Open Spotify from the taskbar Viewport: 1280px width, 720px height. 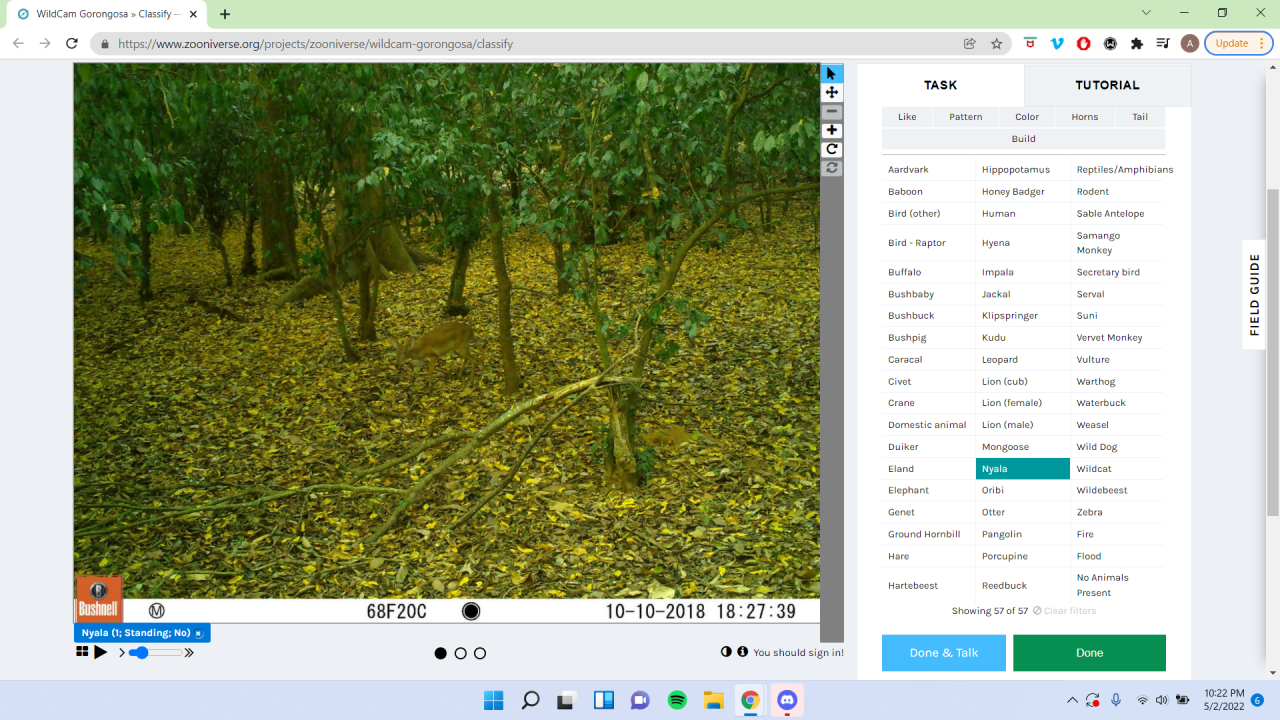[677, 700]
